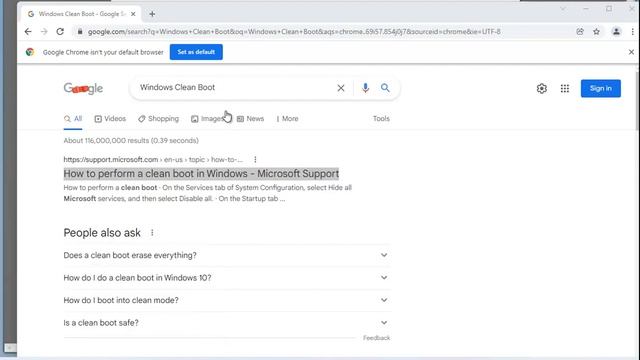Open 'How to perform a clean boot' result
This screenshot has width=640, height=360.
pyautogui.click(x=201, y=174)
